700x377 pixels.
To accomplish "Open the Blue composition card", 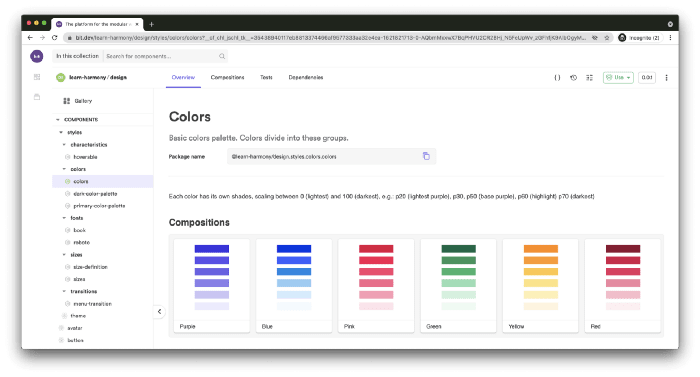I will tap(294, 286).
